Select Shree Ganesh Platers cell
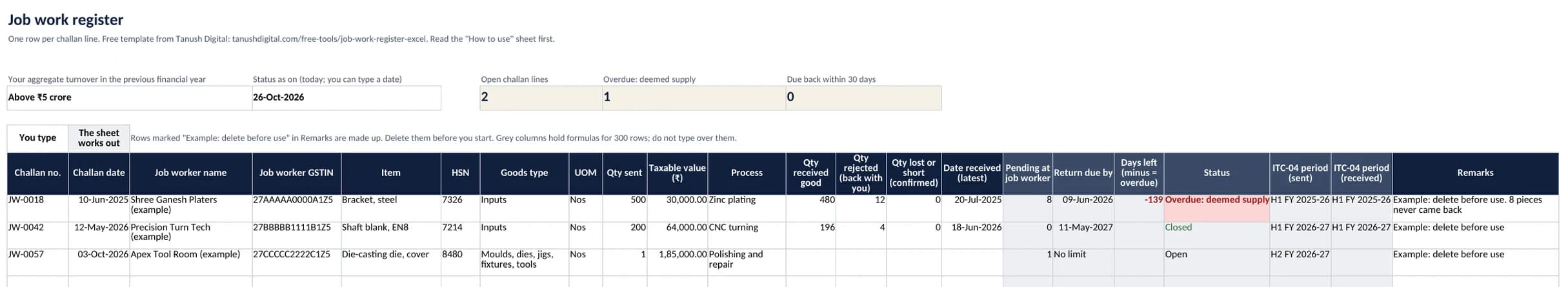This screenshot has width=1568, height=287. (191, 208)
